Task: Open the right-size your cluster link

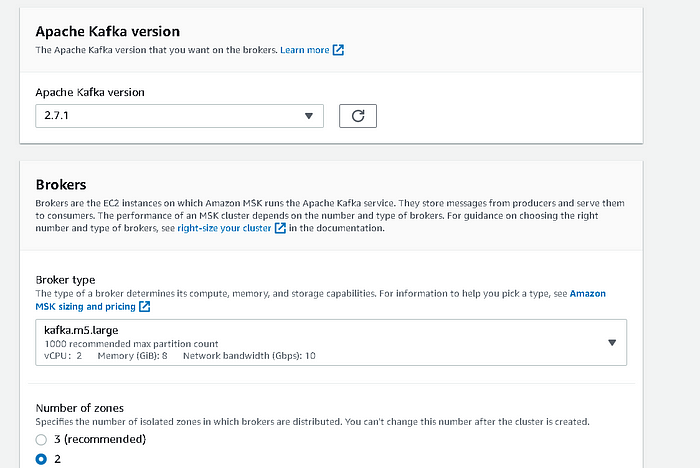Action: tap(224, 229)
